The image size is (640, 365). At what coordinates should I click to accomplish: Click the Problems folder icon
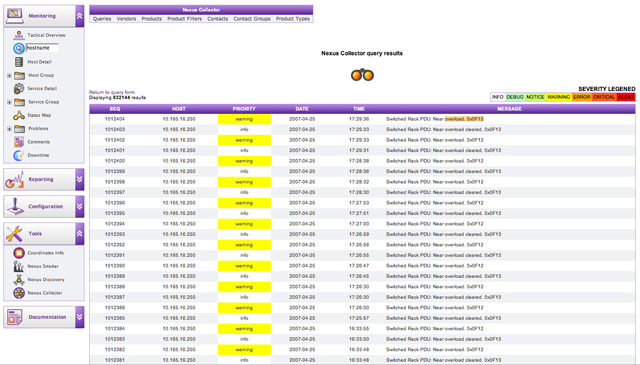point(19,129)
